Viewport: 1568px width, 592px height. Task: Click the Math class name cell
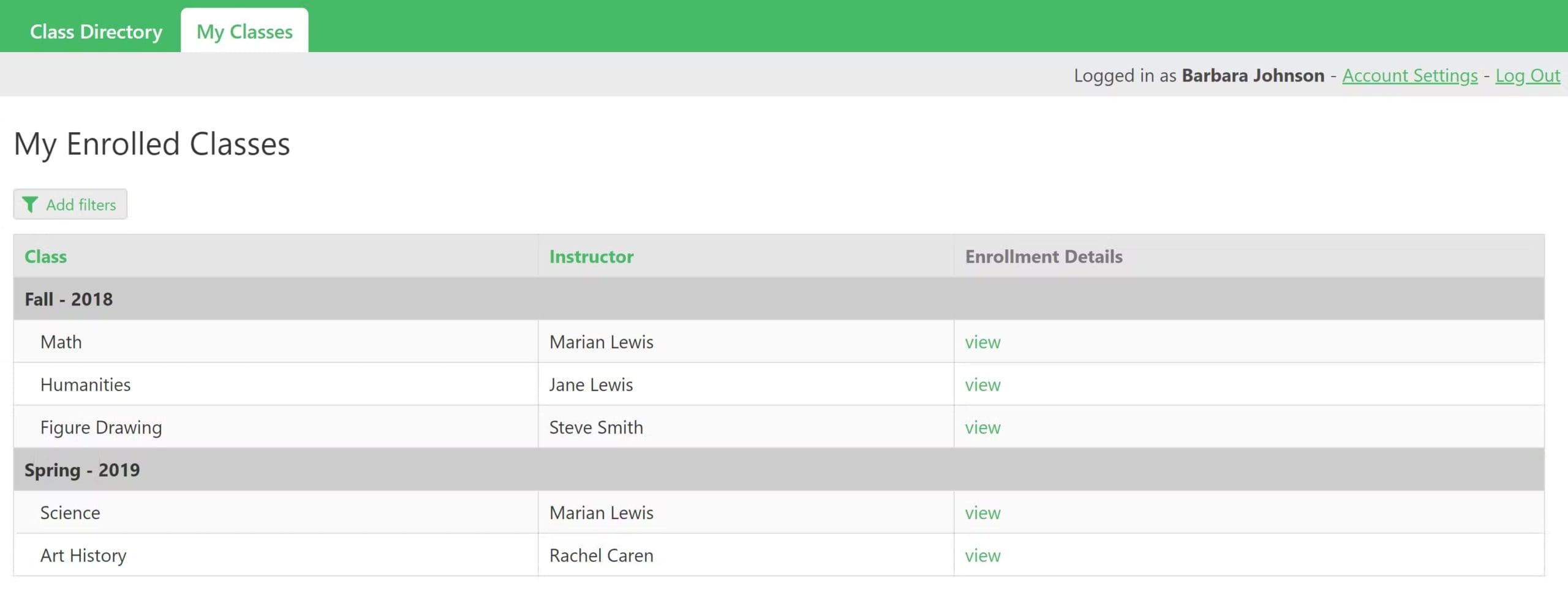click(61, 342)
